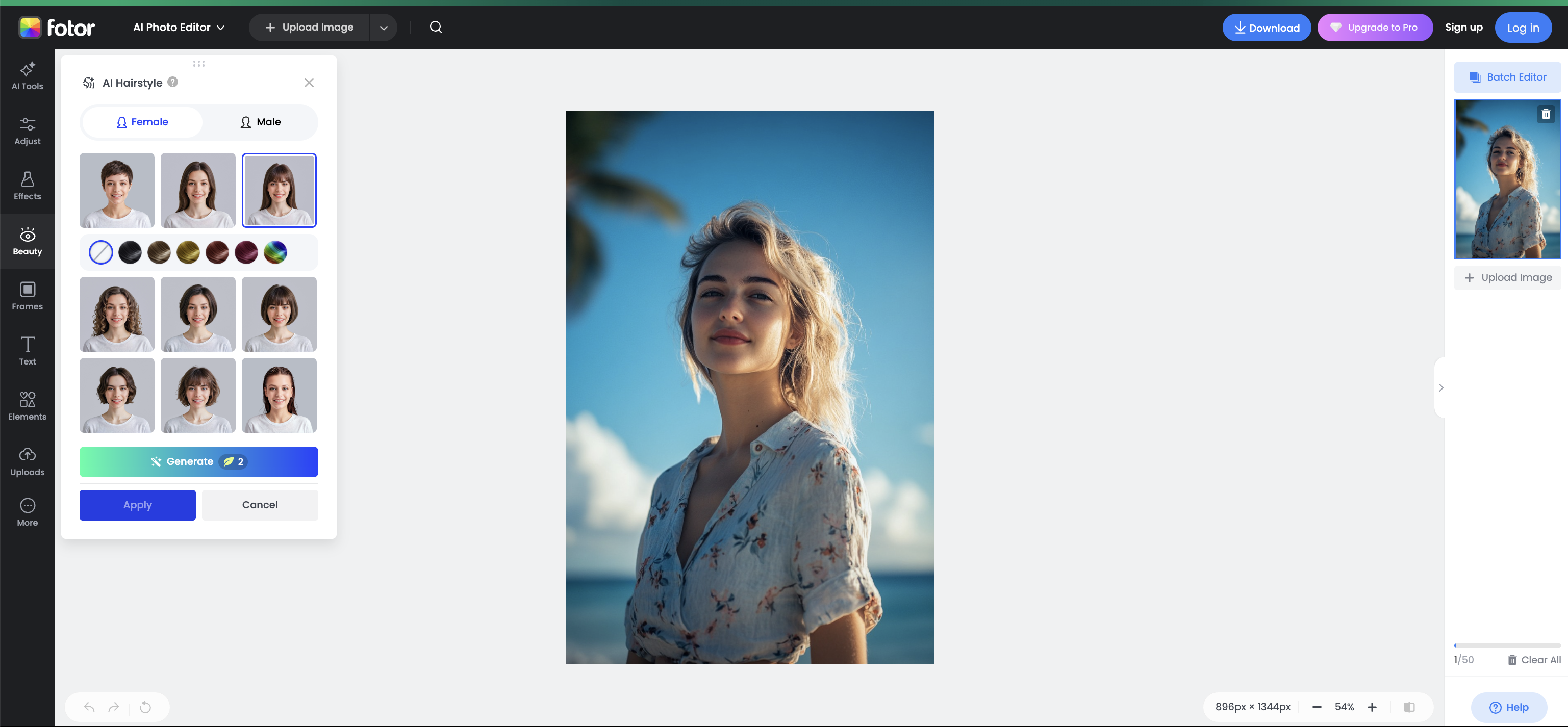Open the Adjust panel

(27, 130)
